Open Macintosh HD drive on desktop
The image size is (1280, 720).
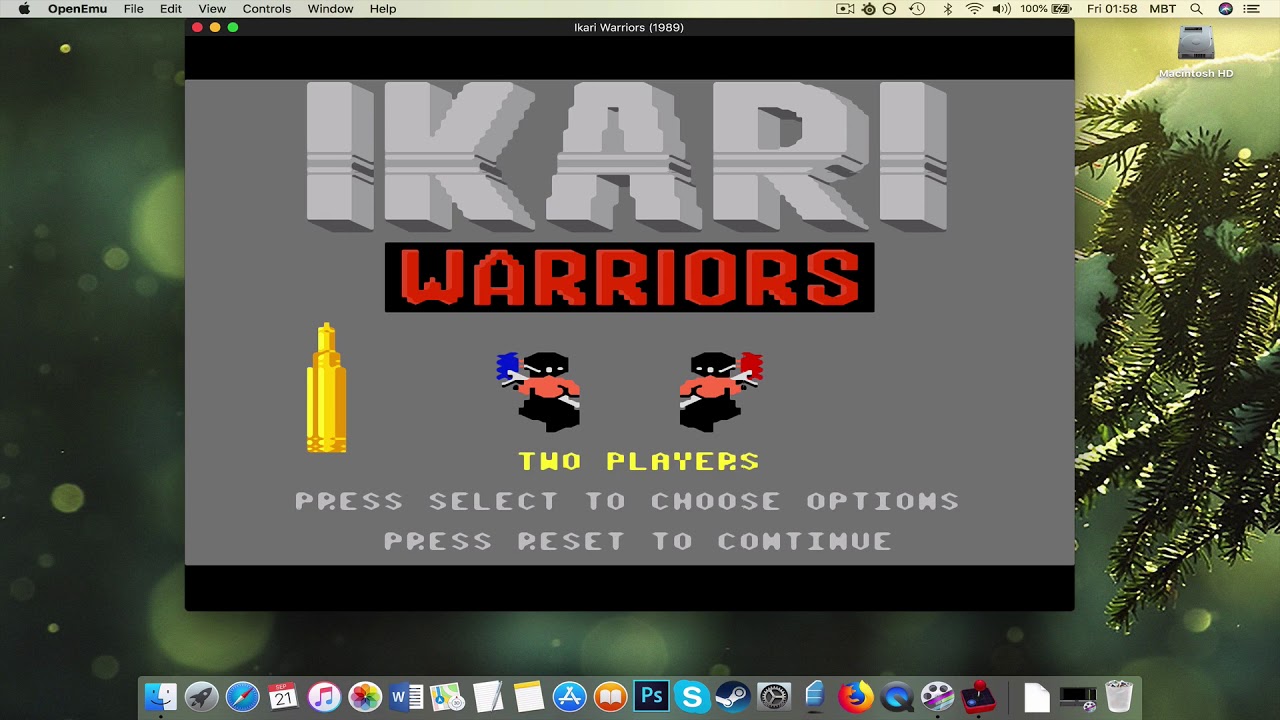point(1196,52)
